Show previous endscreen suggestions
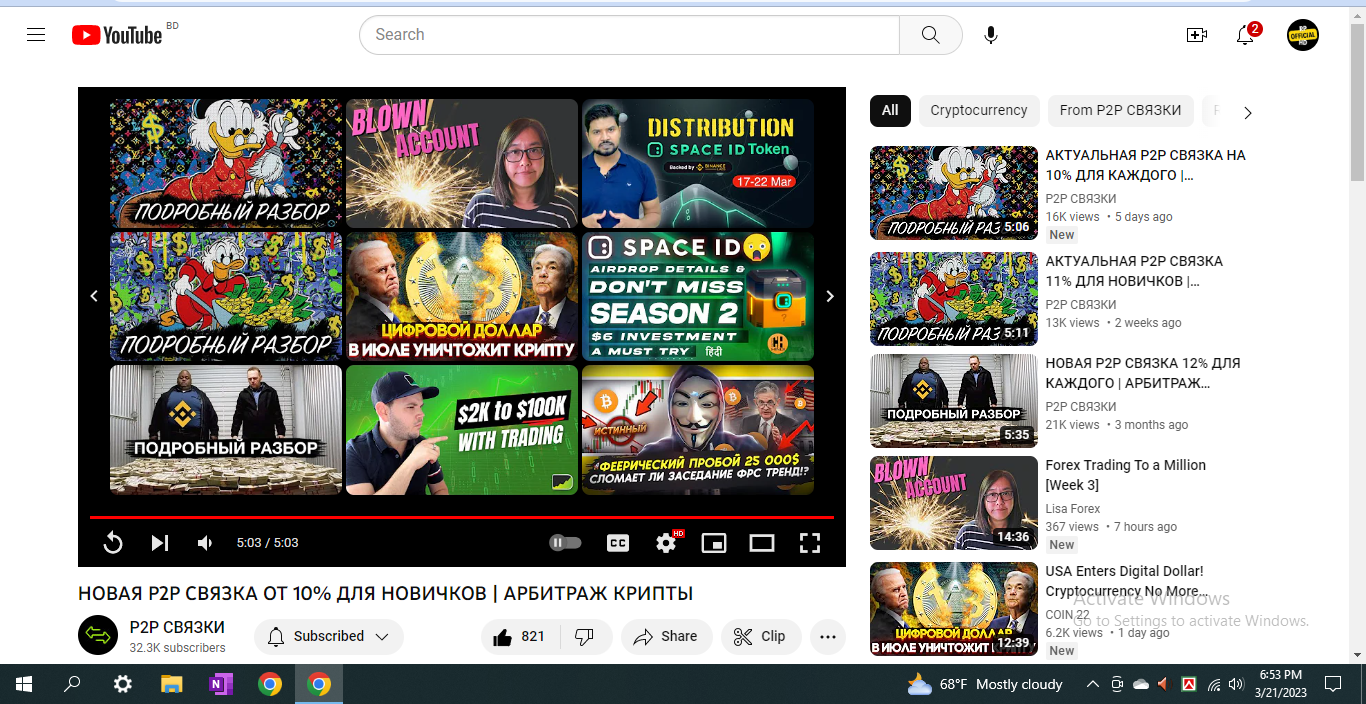The image size is (1366, 704). 94,296
